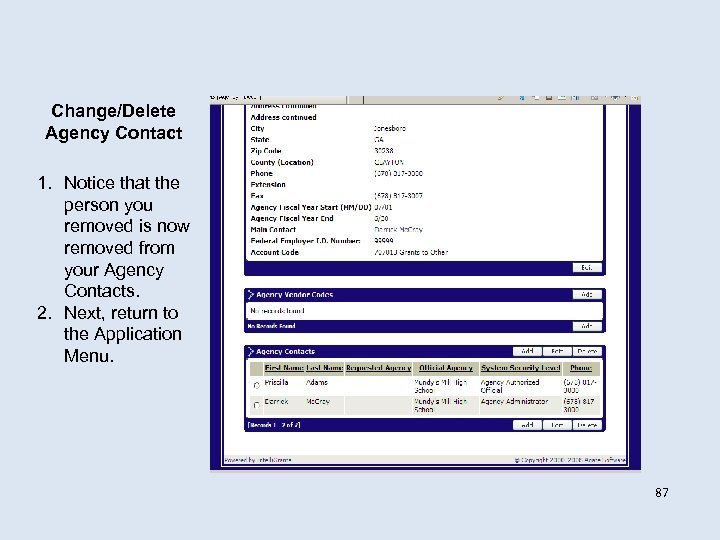Sort contacts by Phone column
Viewport: 720px width, 540px height.
tap(581, 368)
